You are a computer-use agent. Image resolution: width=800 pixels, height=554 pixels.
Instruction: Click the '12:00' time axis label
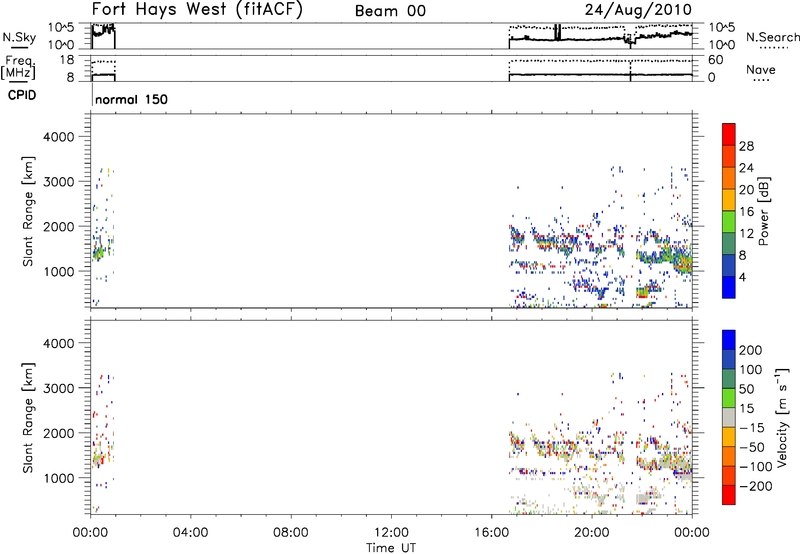tap(391, 533)
